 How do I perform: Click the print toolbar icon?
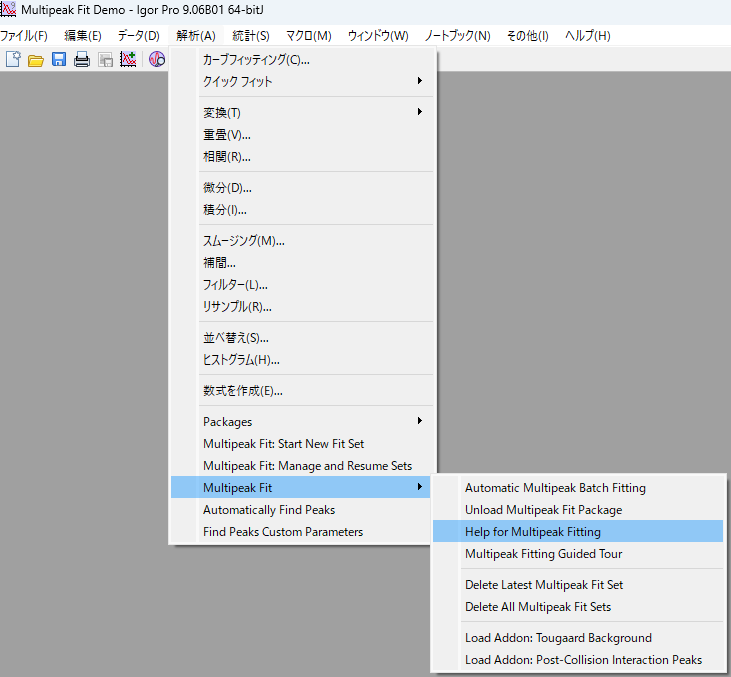coord(82,60)
